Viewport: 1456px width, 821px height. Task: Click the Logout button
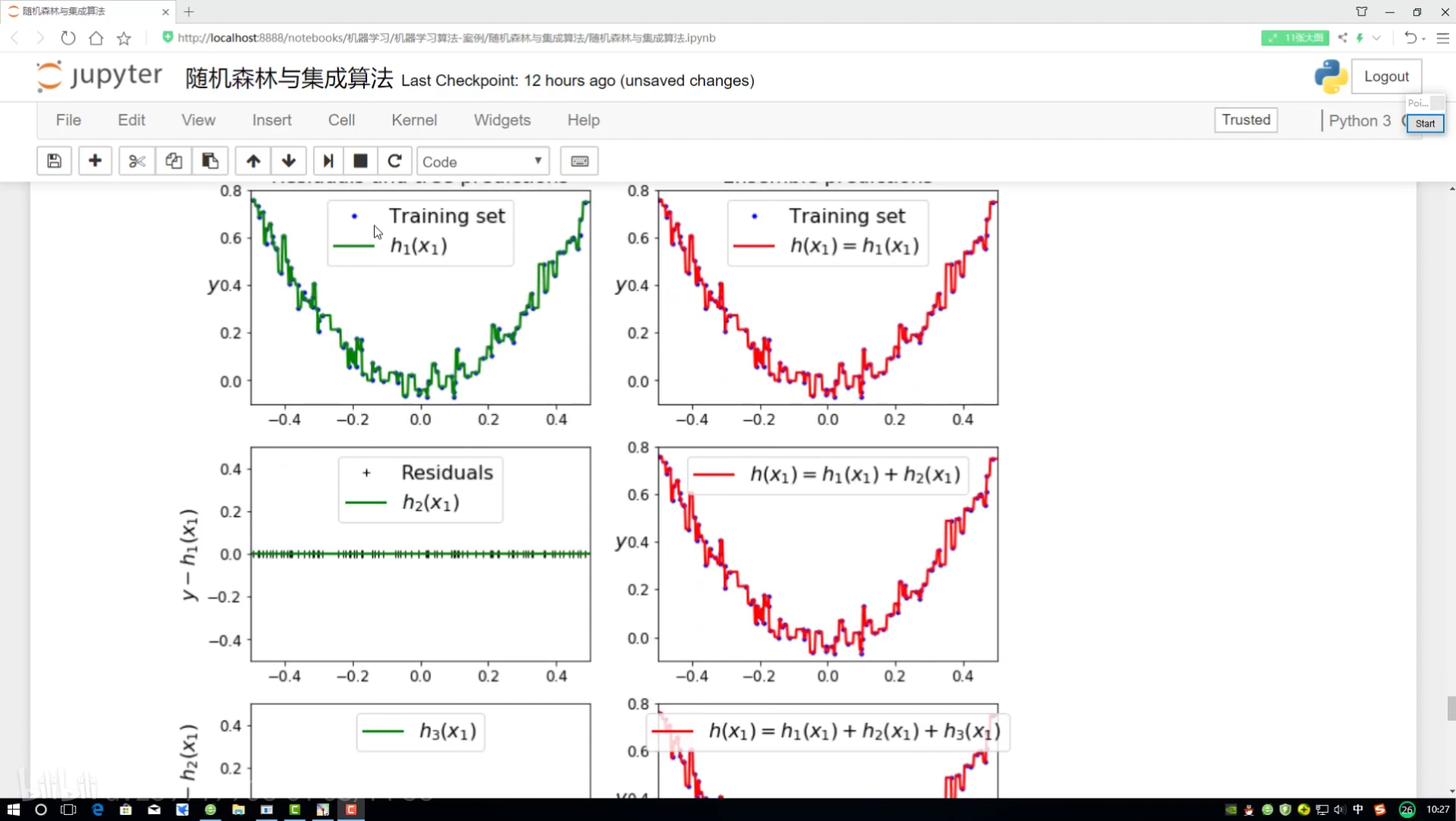point(1386,77)
